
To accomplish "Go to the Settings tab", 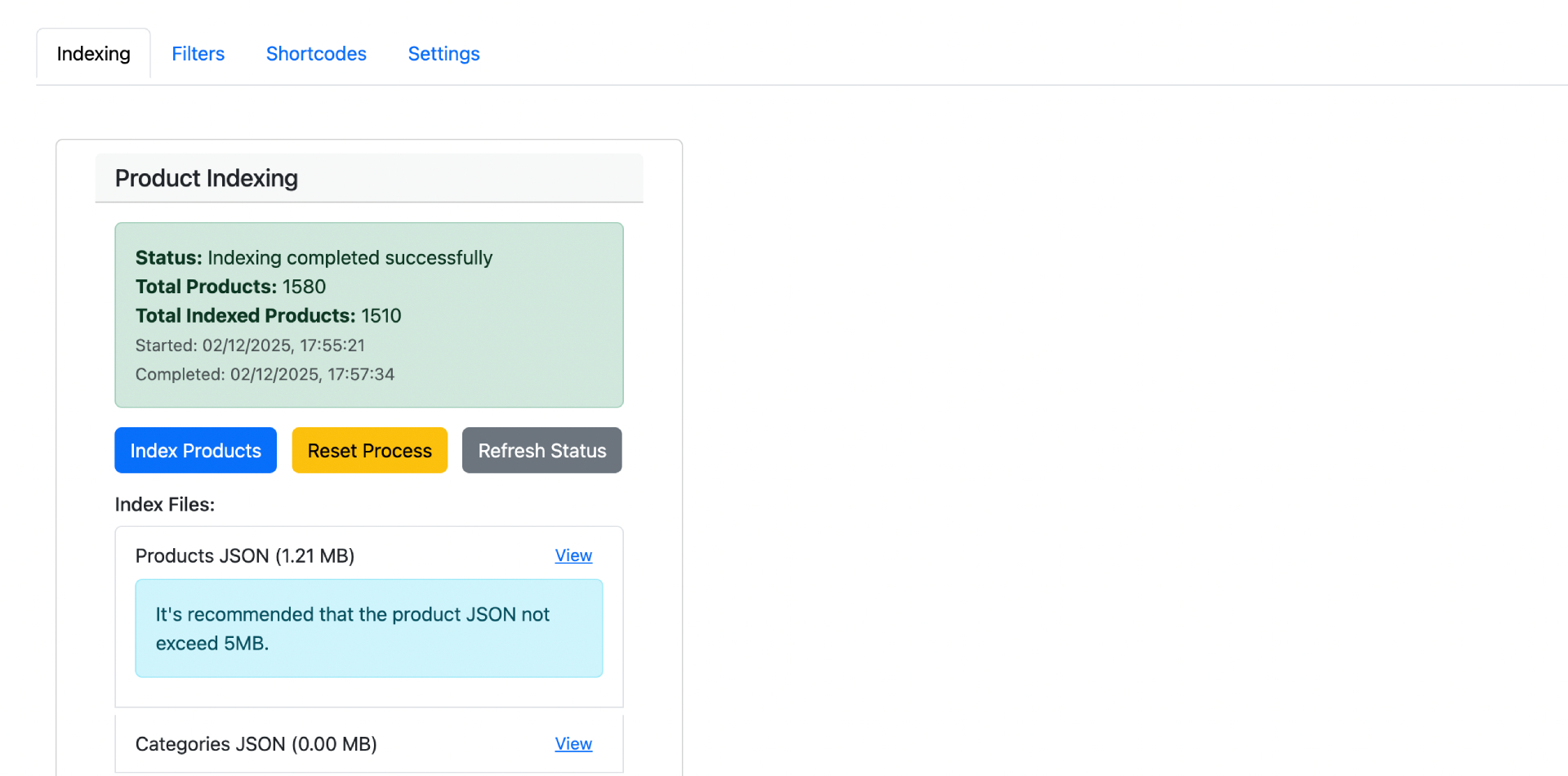I will pos(443,53).
